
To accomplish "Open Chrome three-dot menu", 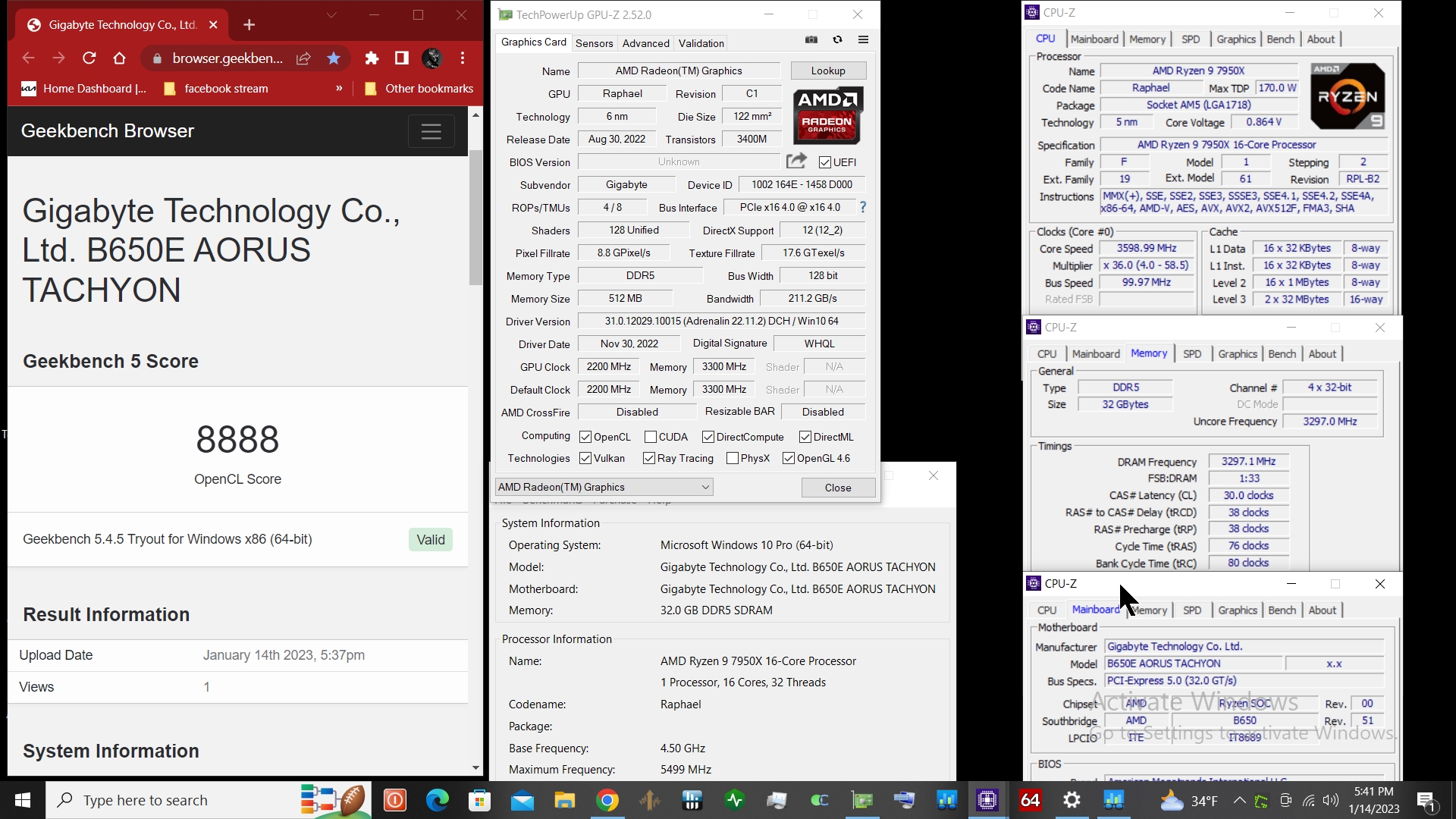I will click(463, 58).
